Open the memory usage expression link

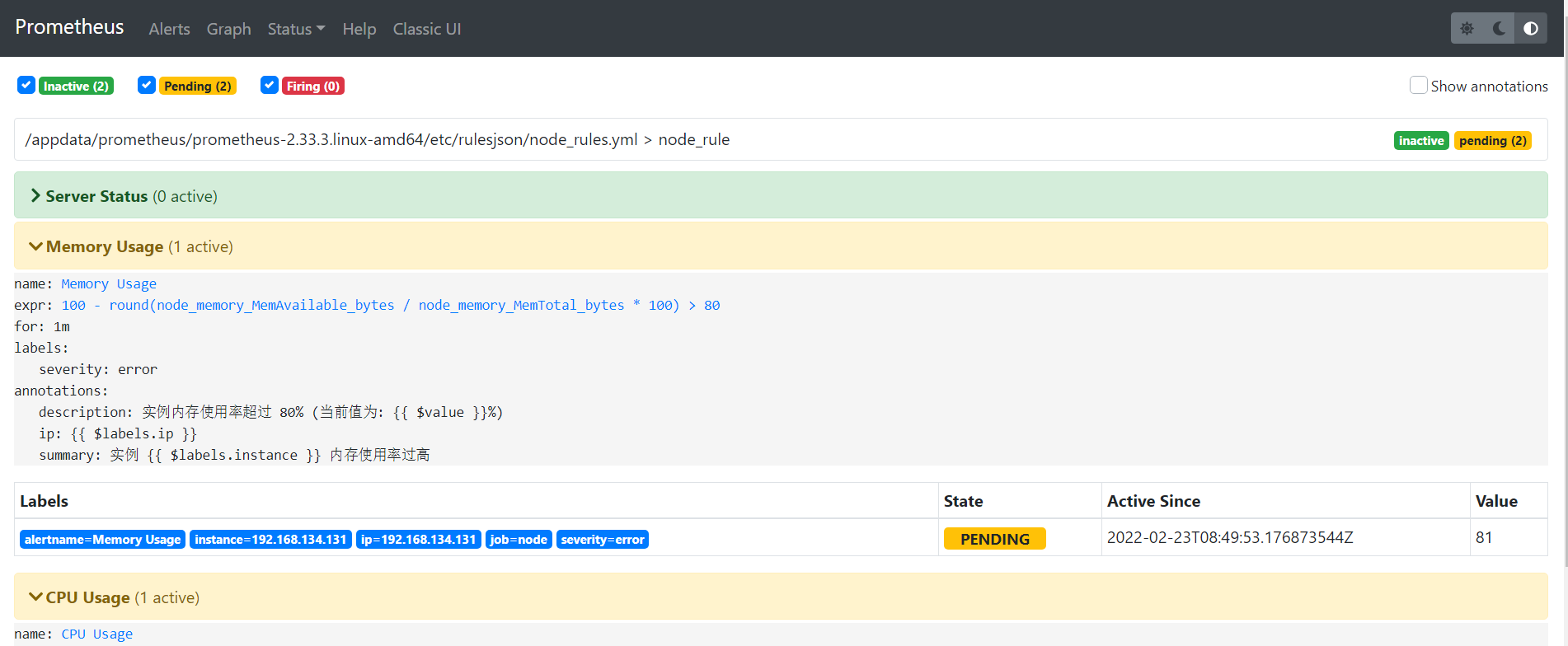click(391, 305)
